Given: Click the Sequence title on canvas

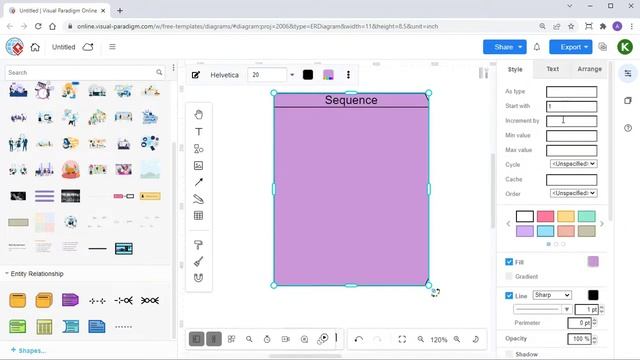Looking at the screenshot, I should [x=351, y=100].
